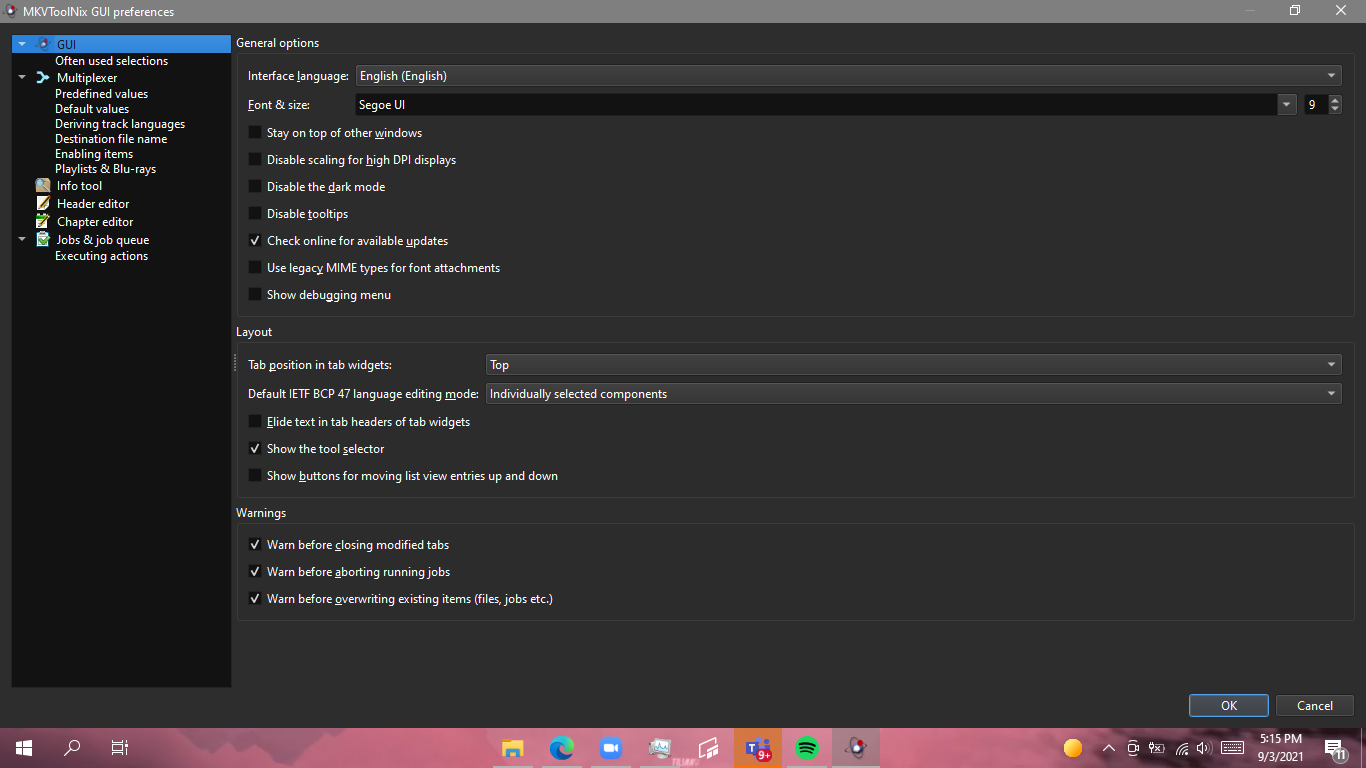Select Default values in the tree
The height and width of the screenshot is (768, 1366).
tap(92, 109)
